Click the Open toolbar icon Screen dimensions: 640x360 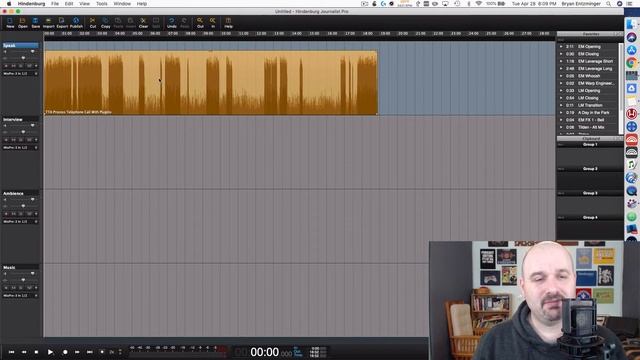click(x=22, y=23)
